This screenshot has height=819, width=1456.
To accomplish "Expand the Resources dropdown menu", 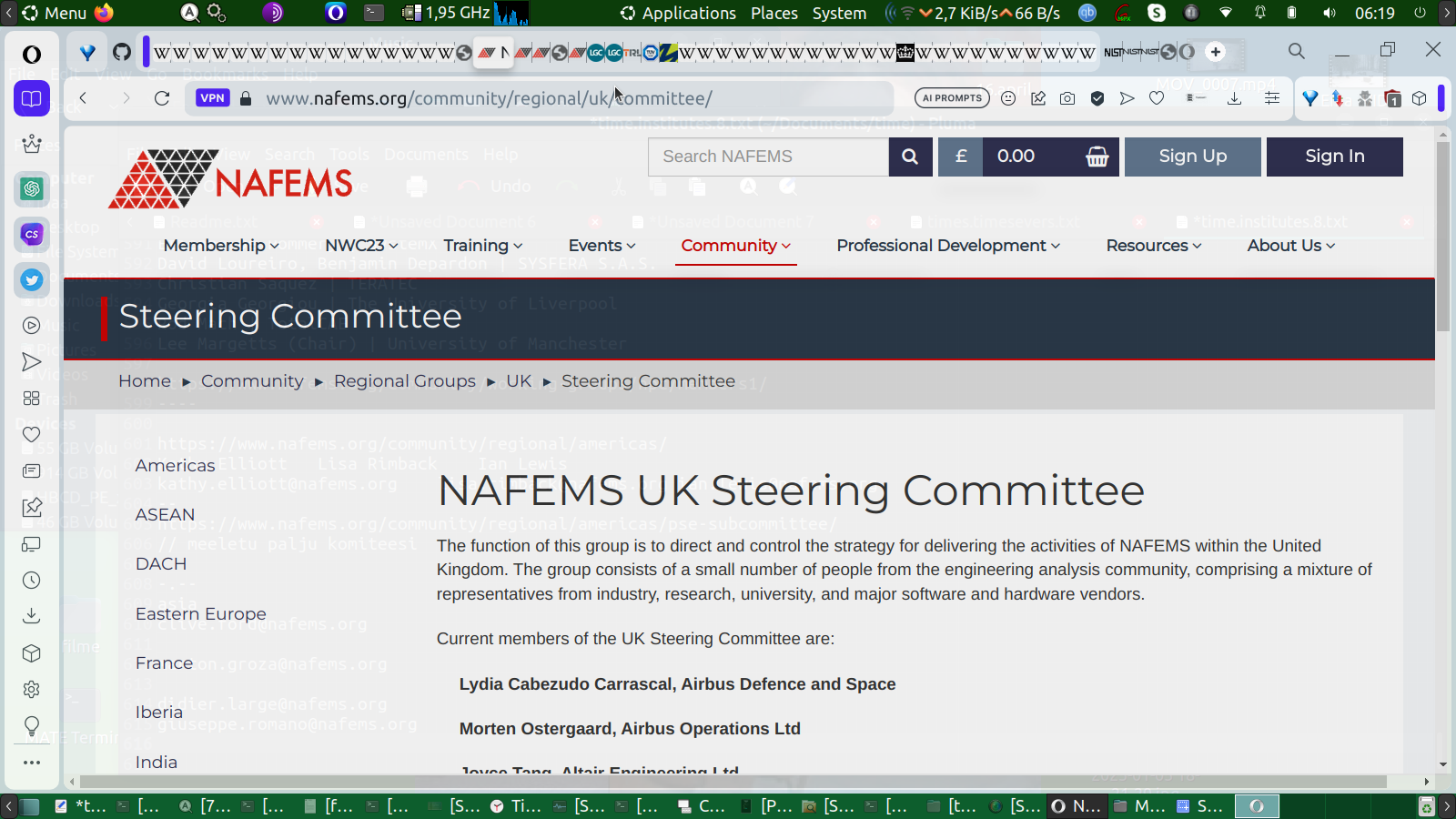I will (x=1154, y=246).
